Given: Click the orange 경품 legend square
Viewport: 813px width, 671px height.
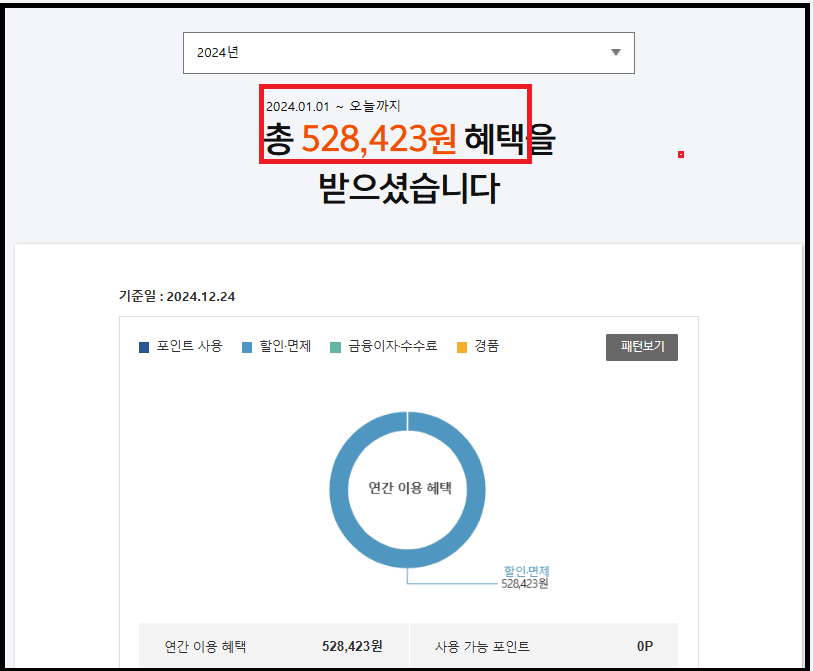Looking at the screenshot, I should (x=462, y=347).
